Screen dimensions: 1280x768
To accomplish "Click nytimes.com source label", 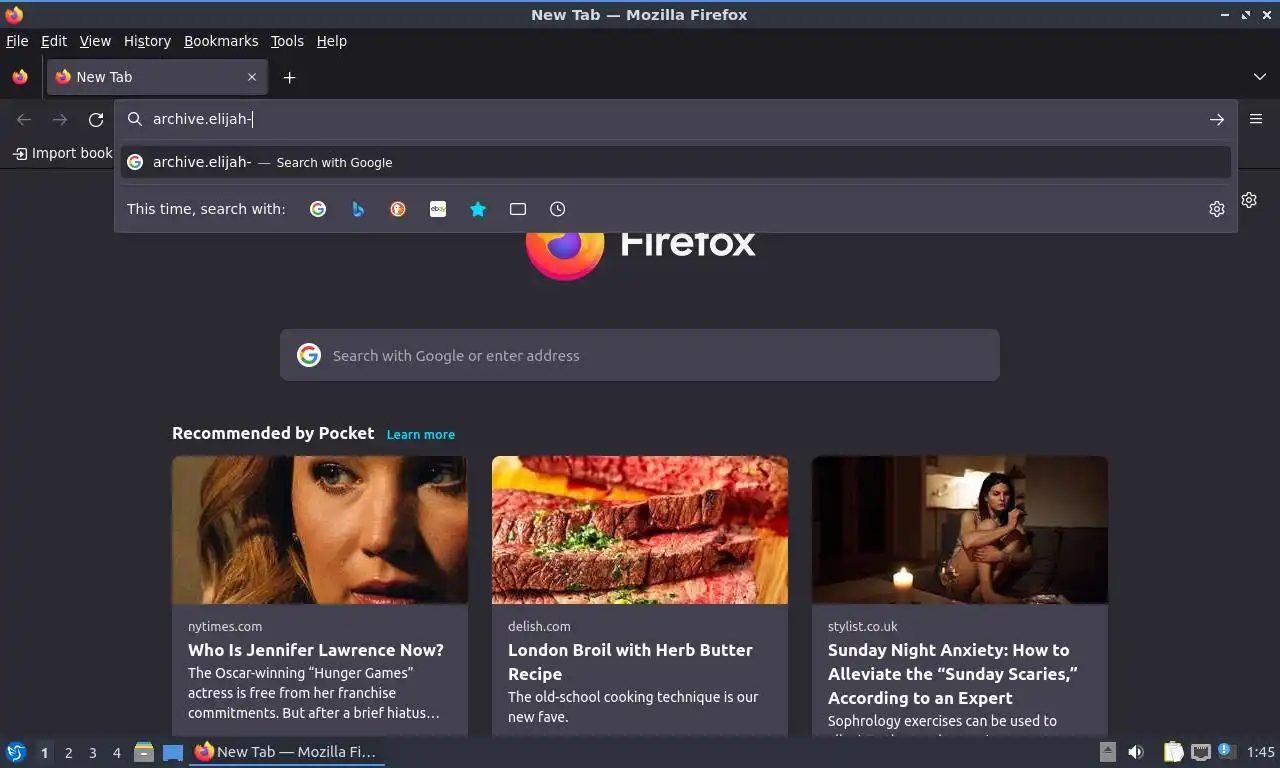I will tap(225, 627).
